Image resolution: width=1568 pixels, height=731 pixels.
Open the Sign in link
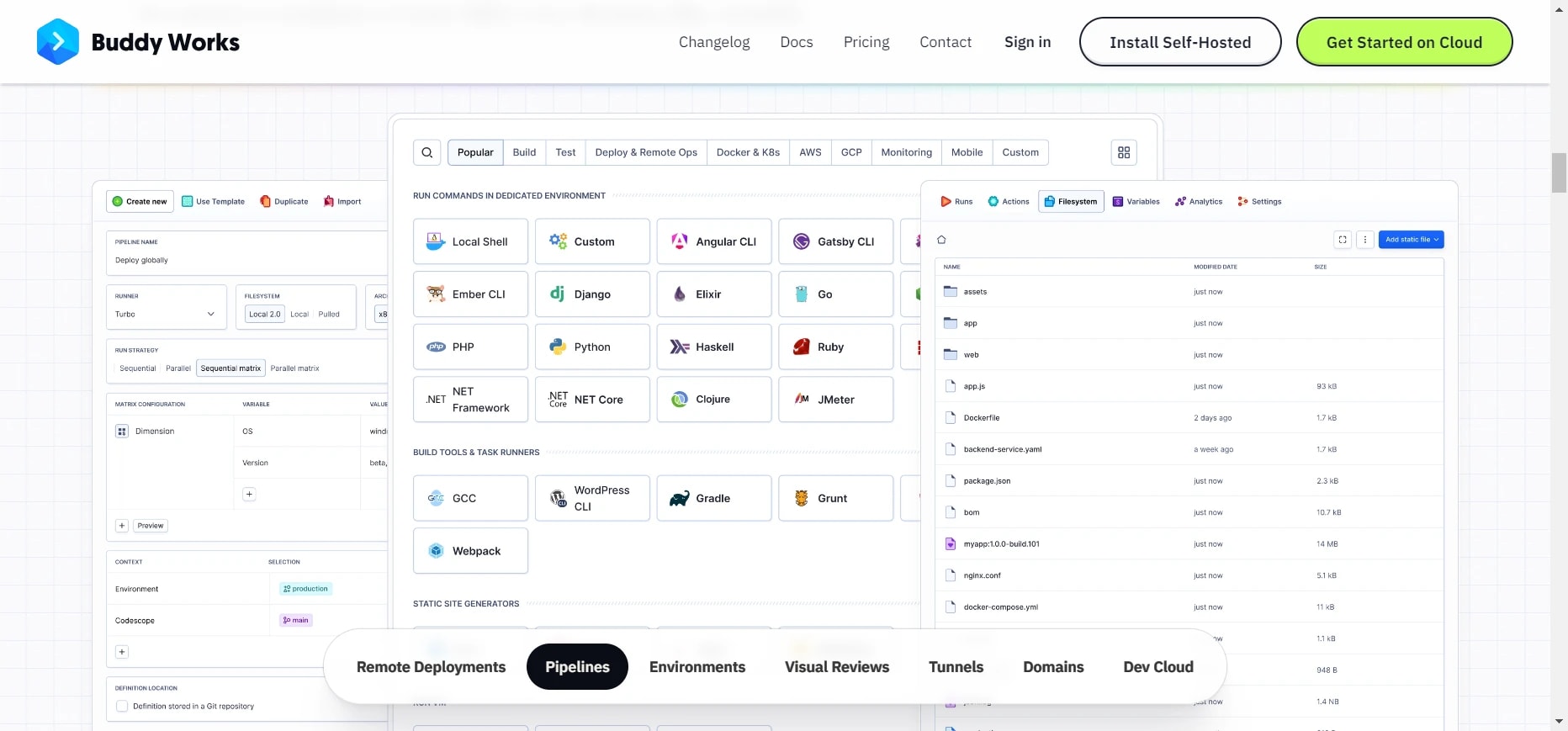pyautogui.click(x=1027, y=42)
